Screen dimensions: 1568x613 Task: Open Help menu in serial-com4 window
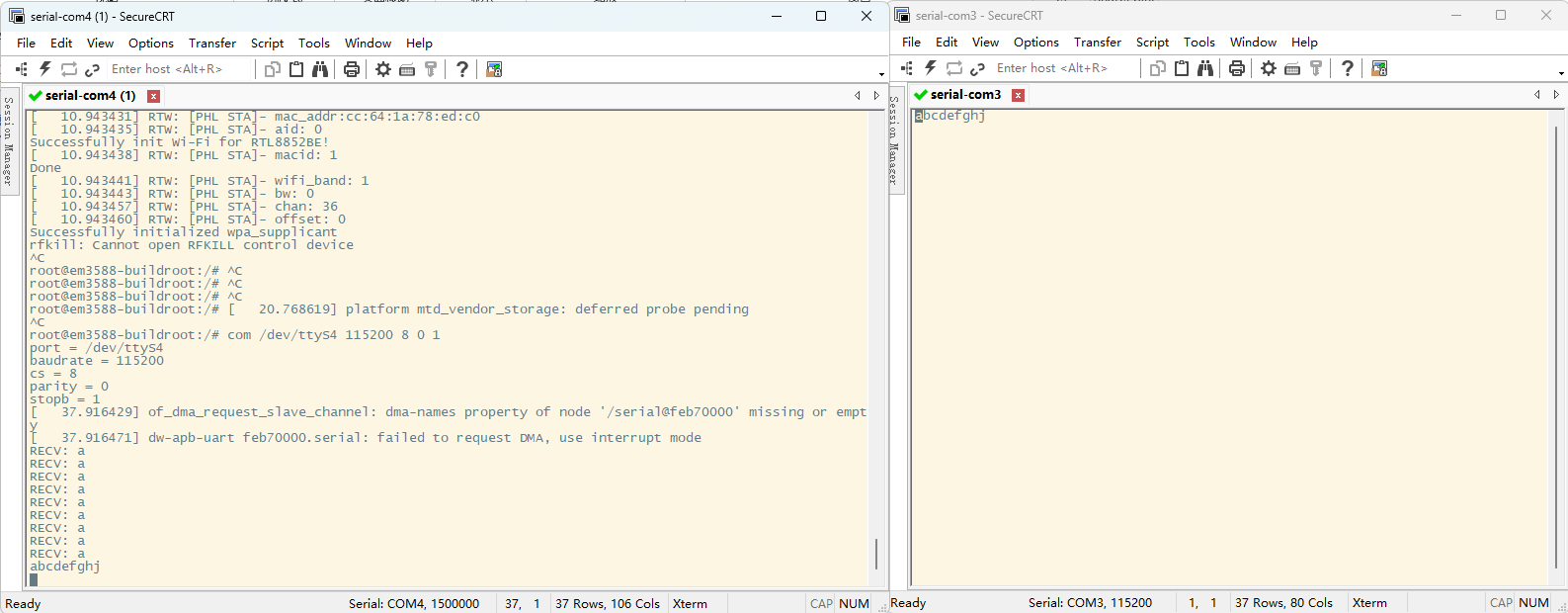coord(419,44)
